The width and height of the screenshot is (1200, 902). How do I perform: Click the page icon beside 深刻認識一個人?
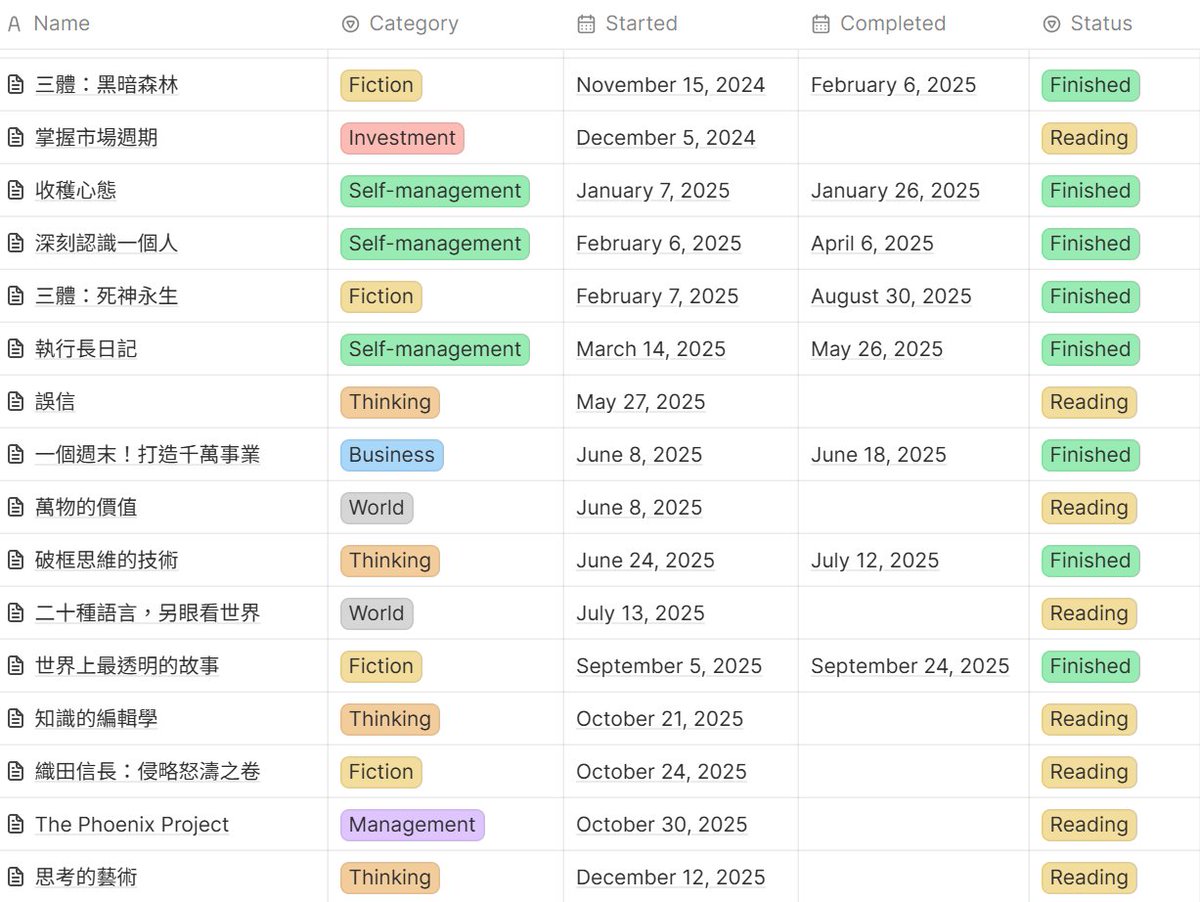[15, 244]
